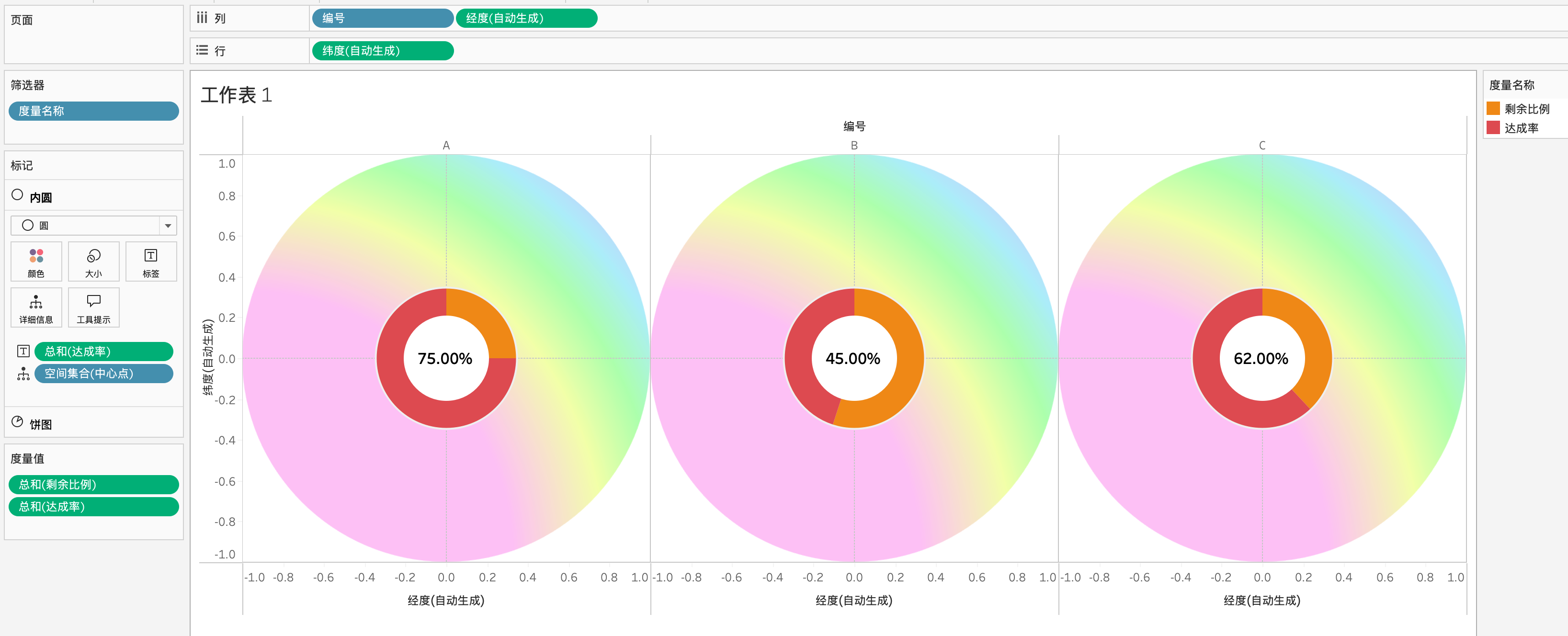
Task: Select 总和(剩余比例) pill in measure values
Action: click(x=93, y=485)
